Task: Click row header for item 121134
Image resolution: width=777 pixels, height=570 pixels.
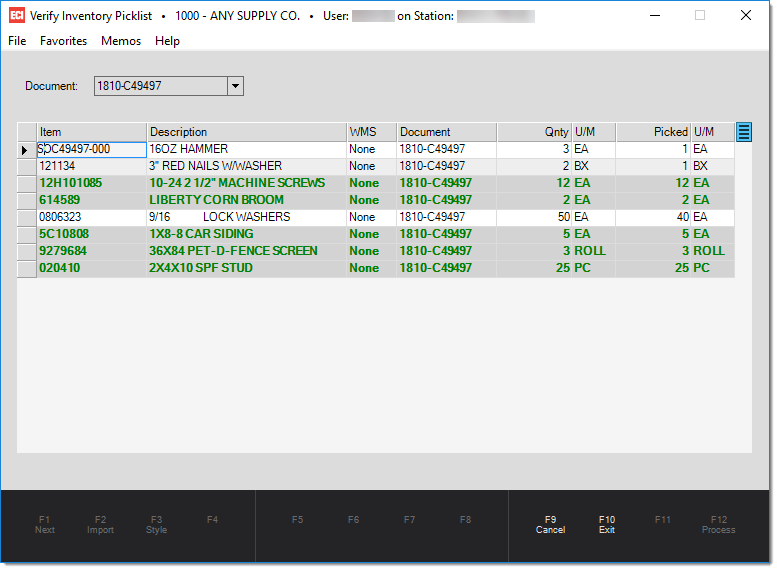Action: [27, 167]
